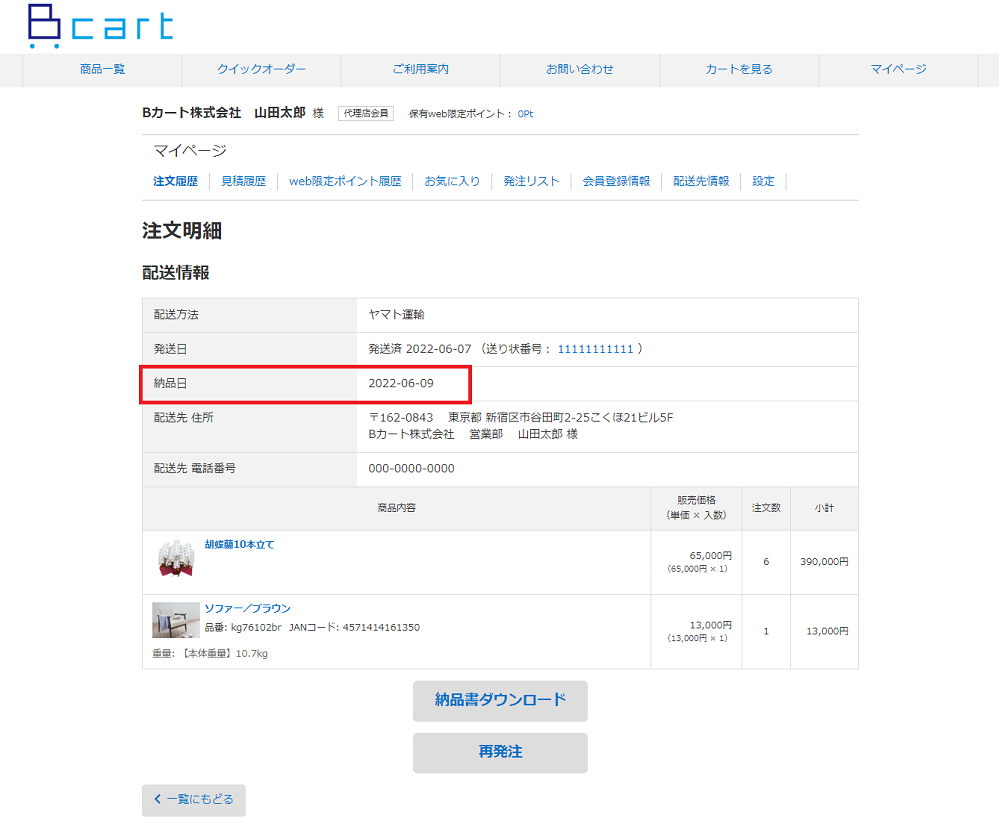
Task: Open the 発注リスト tab
Action: 531,182
